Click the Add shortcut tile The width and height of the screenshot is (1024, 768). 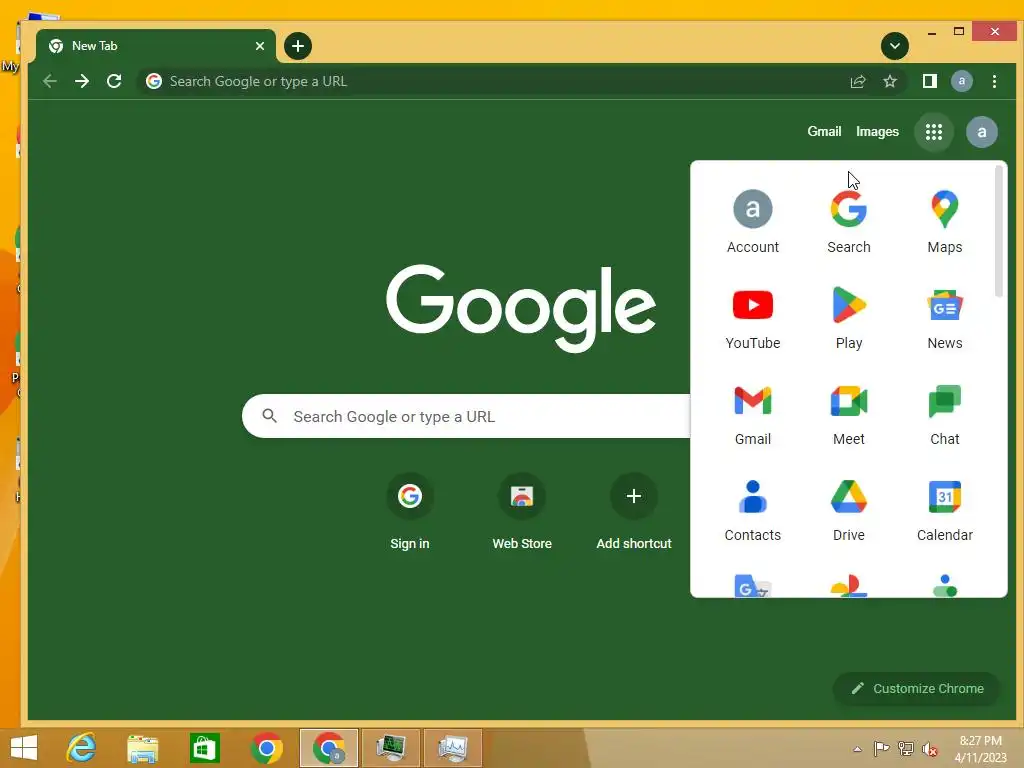[x=633, y=512]
